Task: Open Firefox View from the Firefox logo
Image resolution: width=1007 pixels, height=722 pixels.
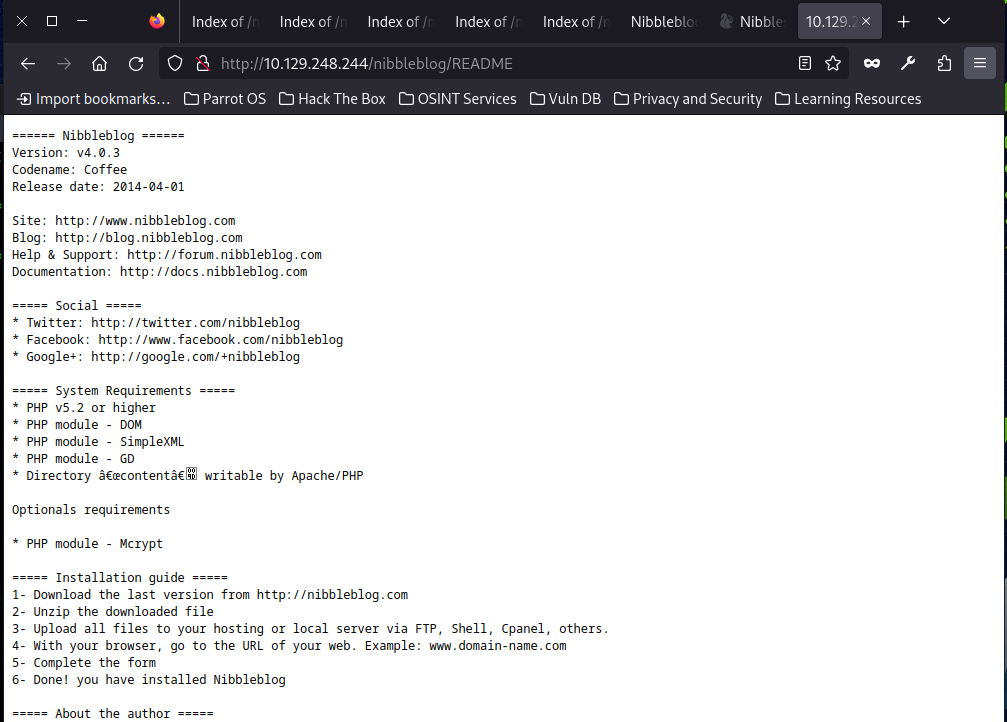Action: pyautogui.click(x=157, y=21)
